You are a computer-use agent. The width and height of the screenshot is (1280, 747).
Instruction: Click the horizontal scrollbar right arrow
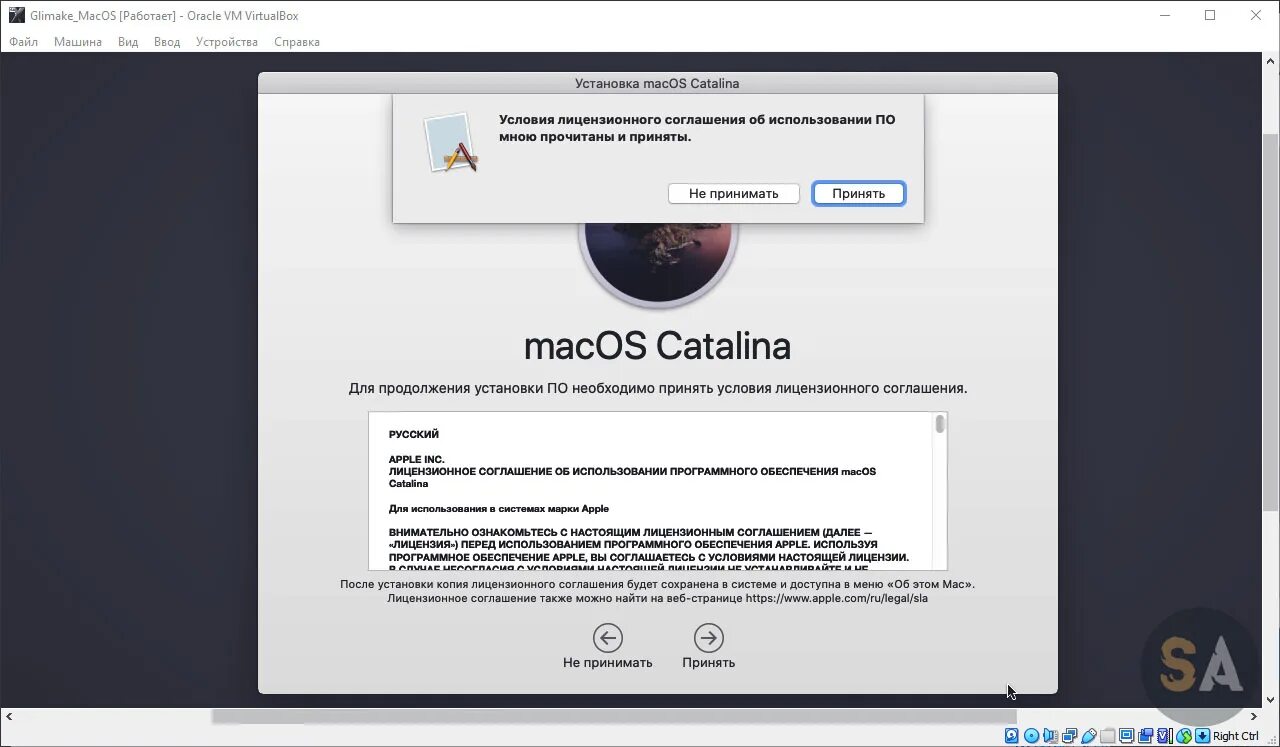click(1254, 716)
